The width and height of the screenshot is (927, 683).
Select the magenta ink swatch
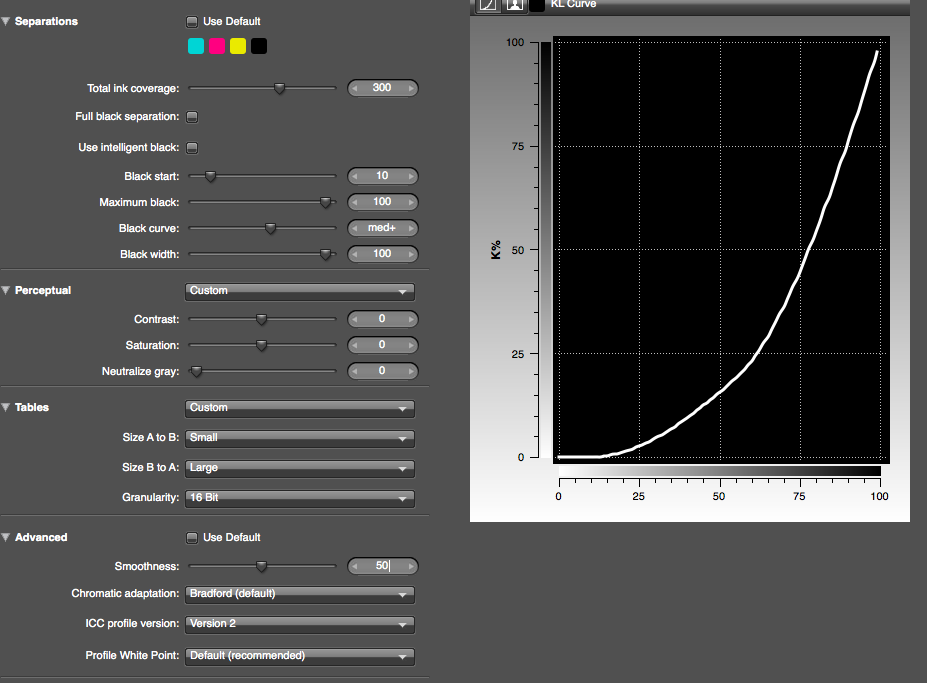point(217,46)
